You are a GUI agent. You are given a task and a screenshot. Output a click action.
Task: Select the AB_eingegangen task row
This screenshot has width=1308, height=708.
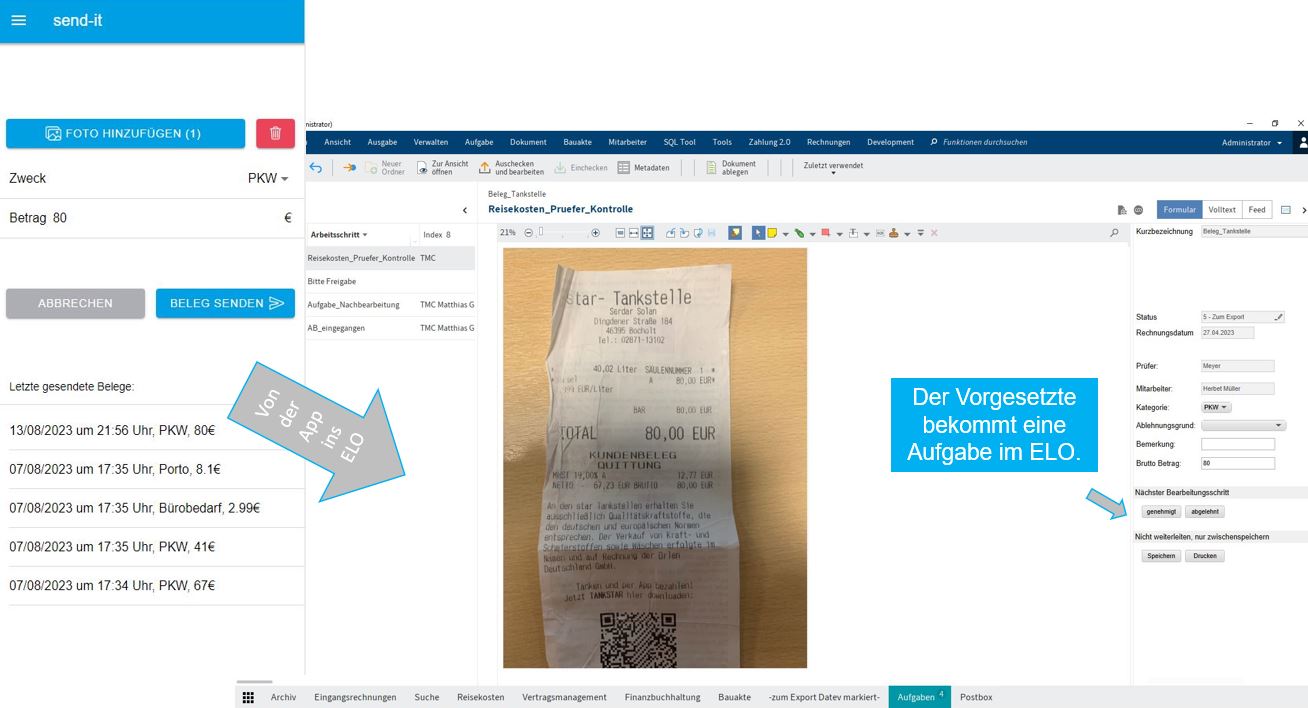pyautogui.click(x=391, y=327)
